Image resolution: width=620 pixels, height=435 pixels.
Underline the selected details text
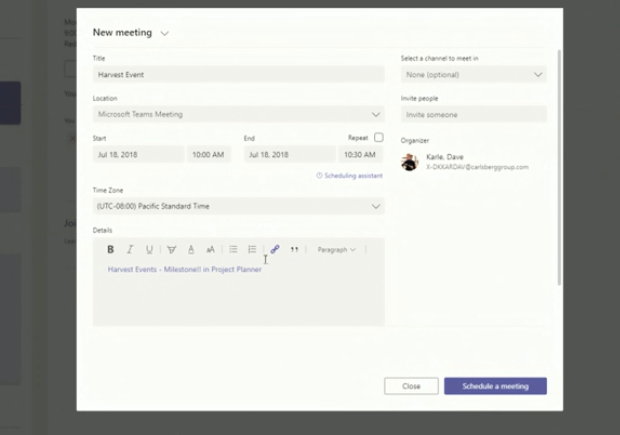(x=149, y=250)
